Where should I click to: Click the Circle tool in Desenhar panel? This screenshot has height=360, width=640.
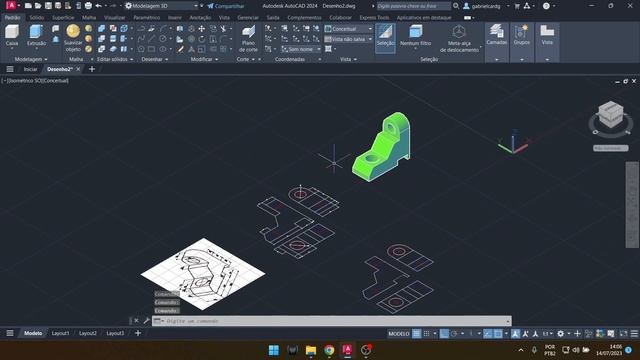coord(163,39)
